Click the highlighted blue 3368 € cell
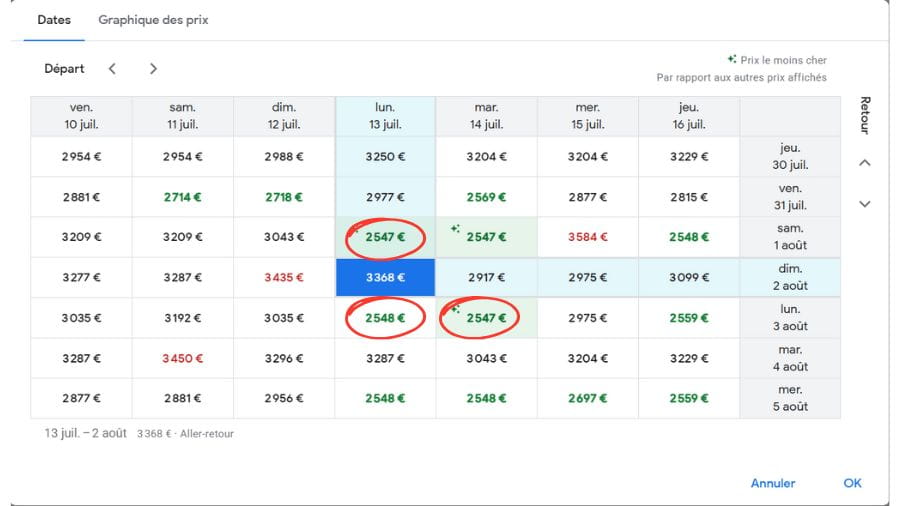 click(385, 278)
